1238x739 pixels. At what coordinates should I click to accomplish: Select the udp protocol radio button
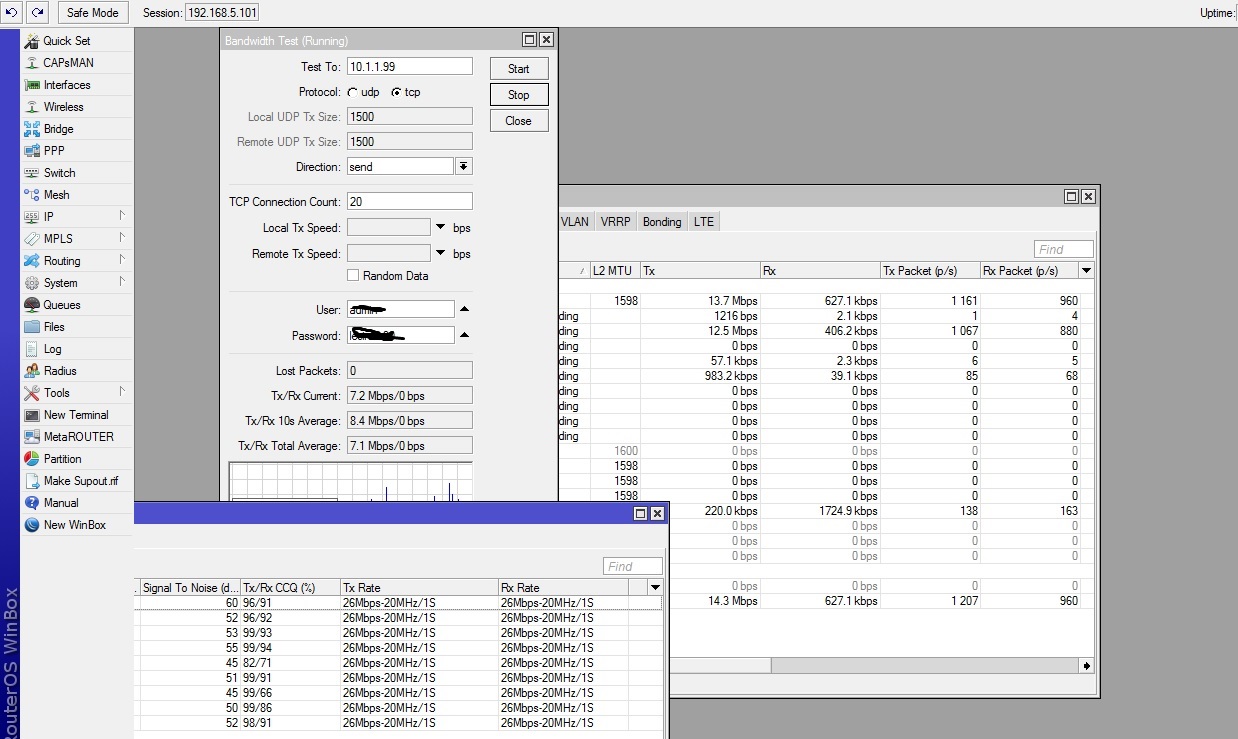pos(353,92)
